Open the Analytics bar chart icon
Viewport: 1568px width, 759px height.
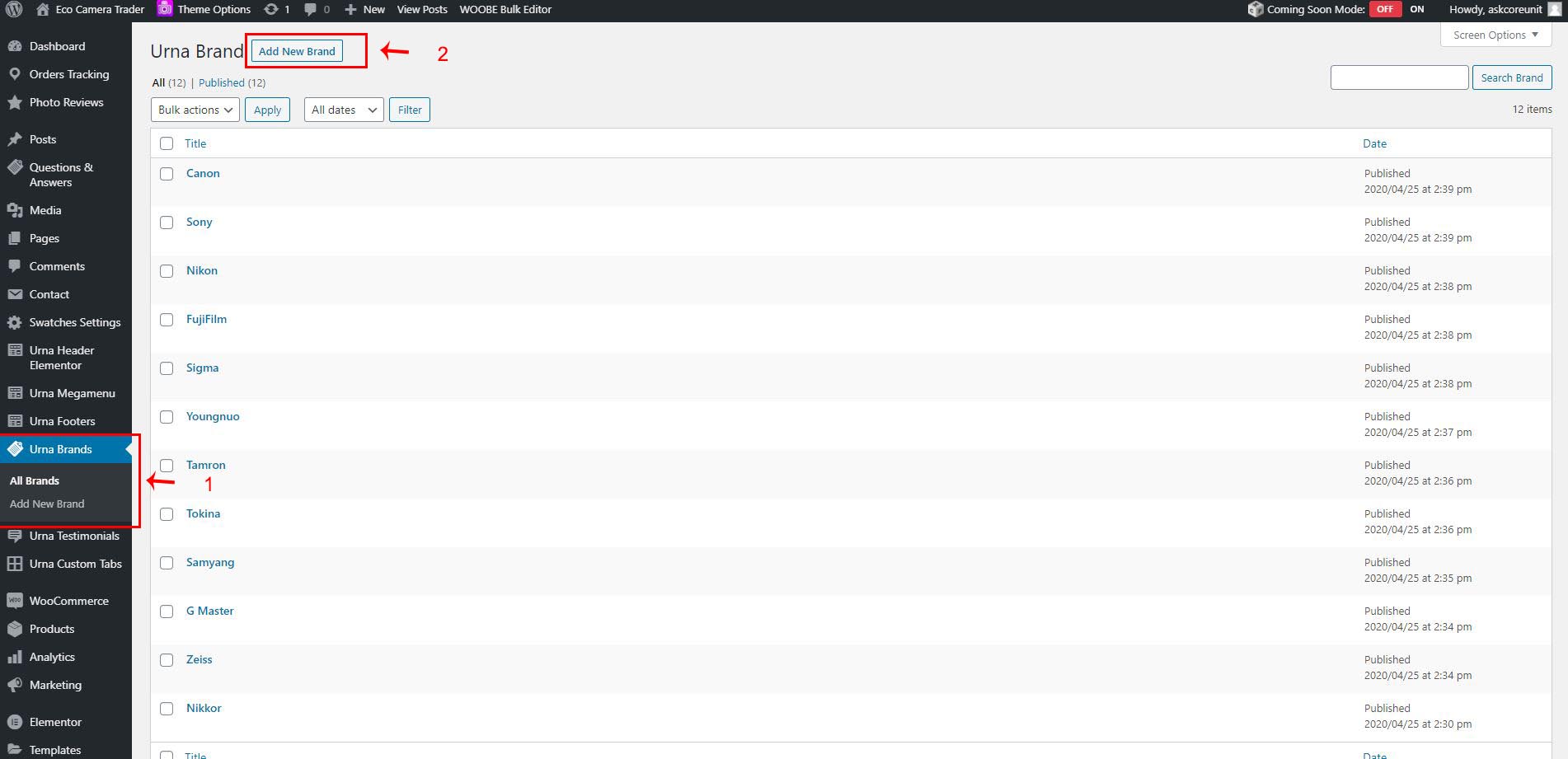tap(15, 657)
